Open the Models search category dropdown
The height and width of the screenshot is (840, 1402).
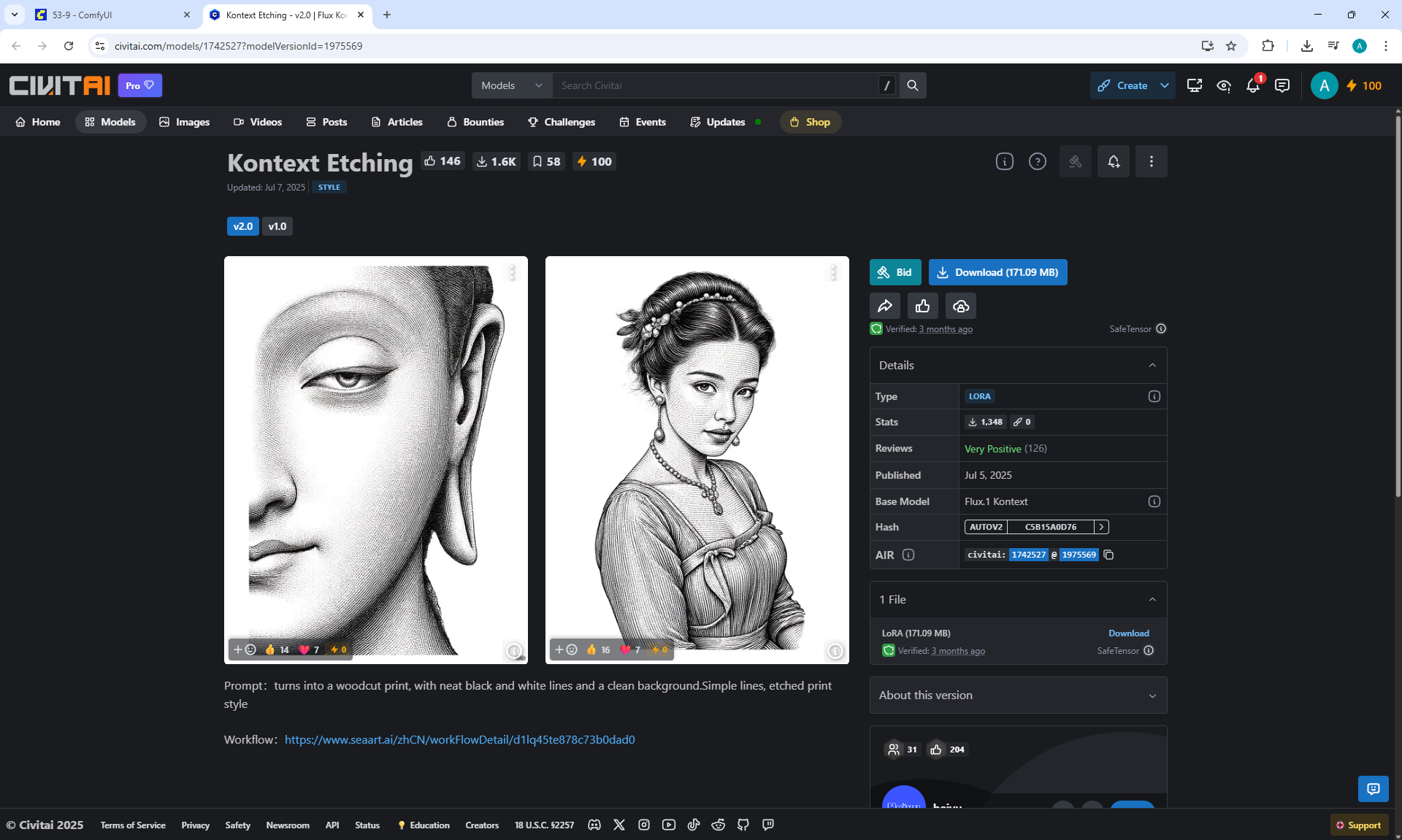(511, 85)
